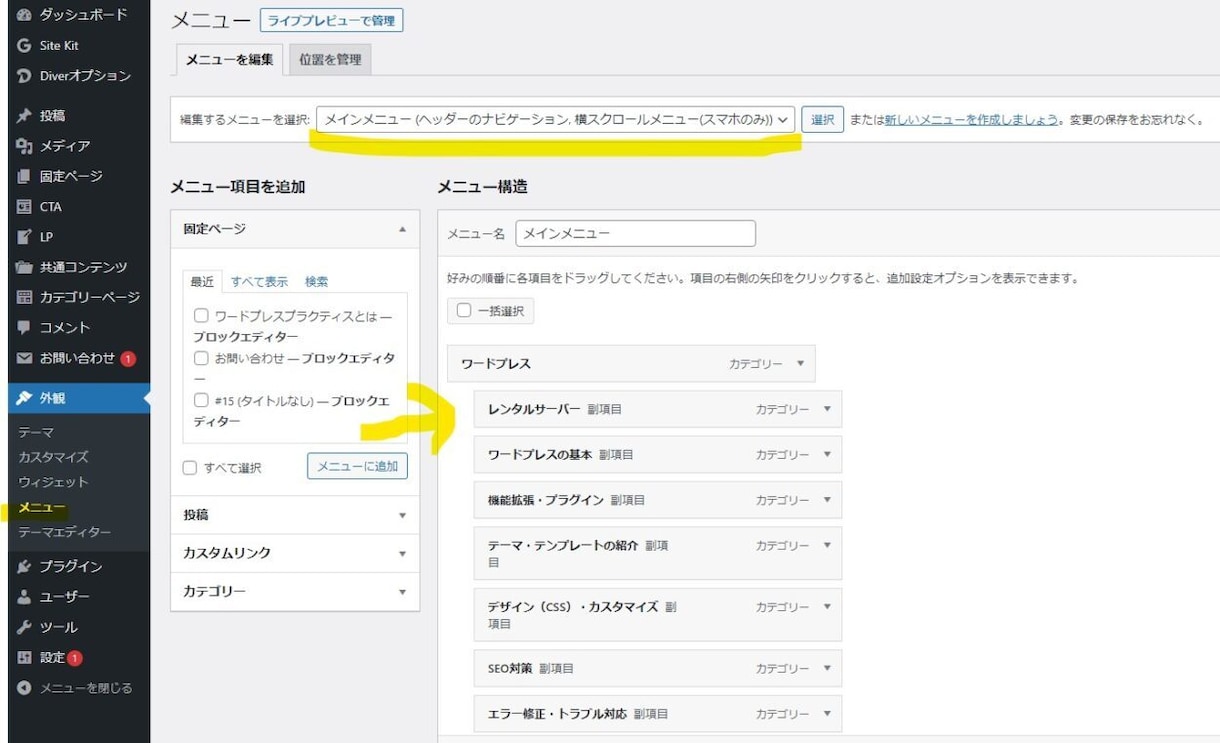Click the Posts pushpin icon
The width and height of the screenshot is (1220, 743).
25,116
